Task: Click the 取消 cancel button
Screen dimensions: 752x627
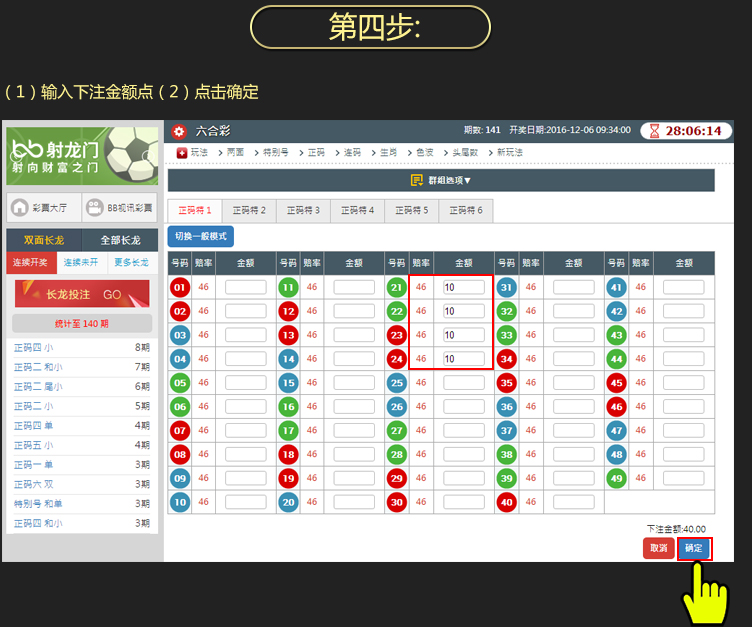Action: [x=658, y=548]
